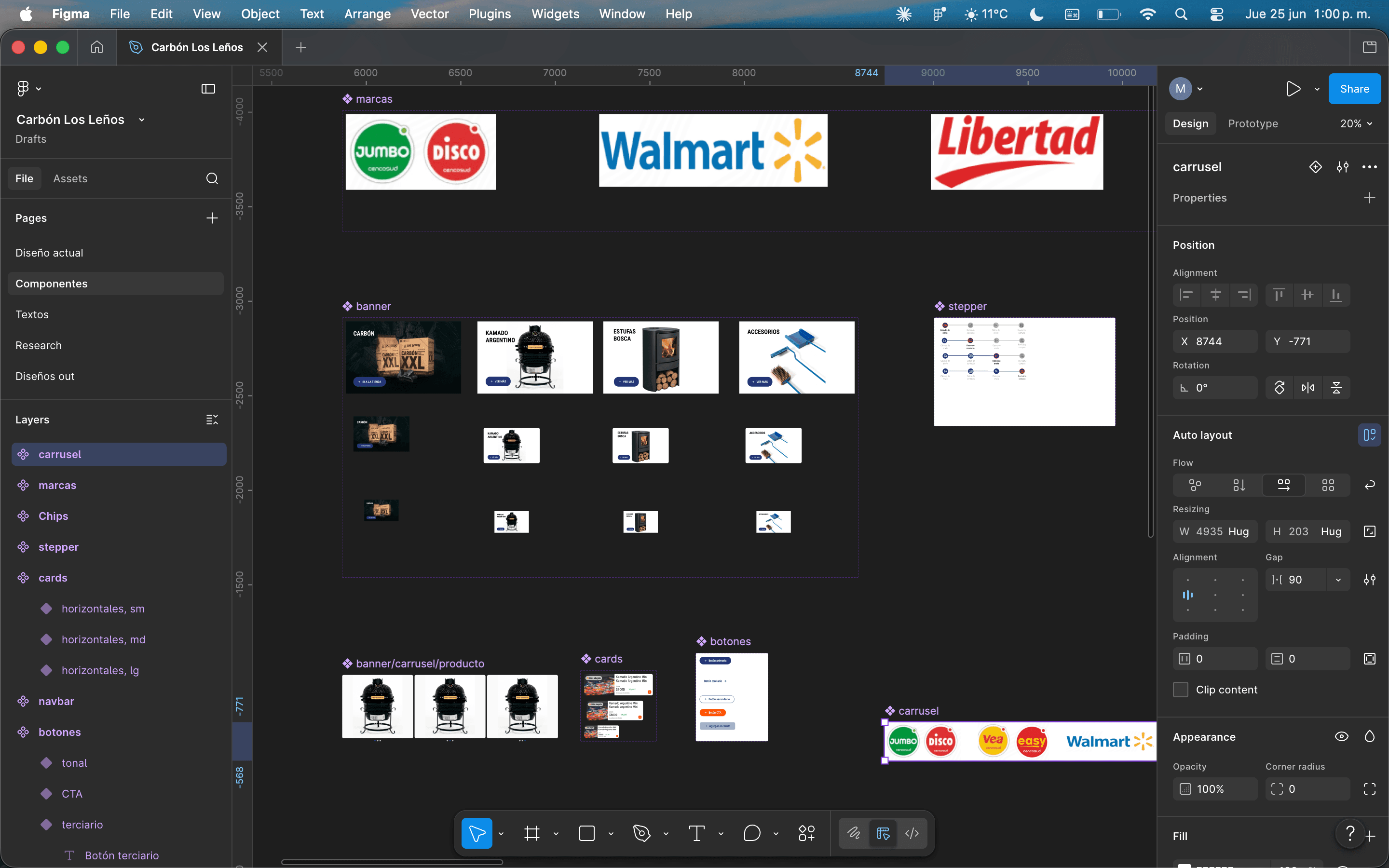1389x868 pixels.
Task: Open blend mode droplet icon
Action: point(1370,736)
